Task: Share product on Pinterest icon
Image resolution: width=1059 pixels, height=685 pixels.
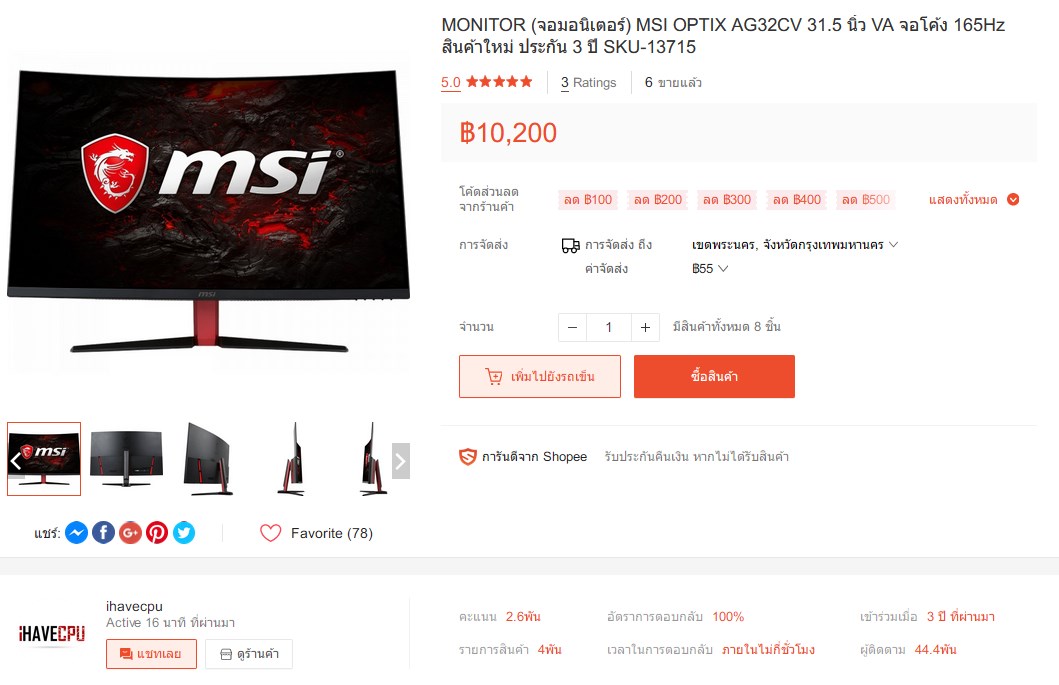Action: tap(157, 533)
